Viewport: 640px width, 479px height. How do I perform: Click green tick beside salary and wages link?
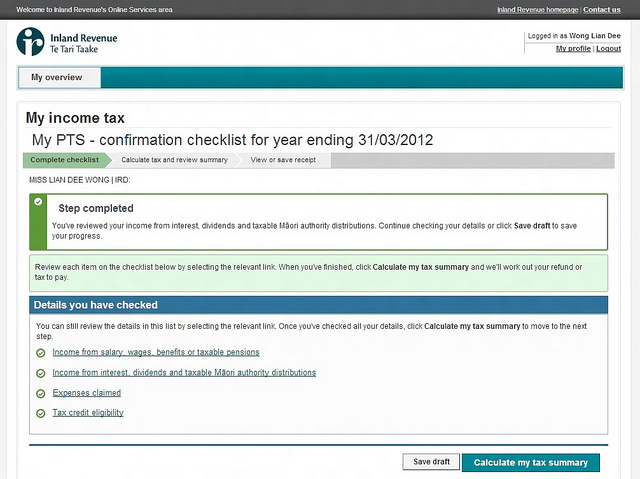click(41, 353)
